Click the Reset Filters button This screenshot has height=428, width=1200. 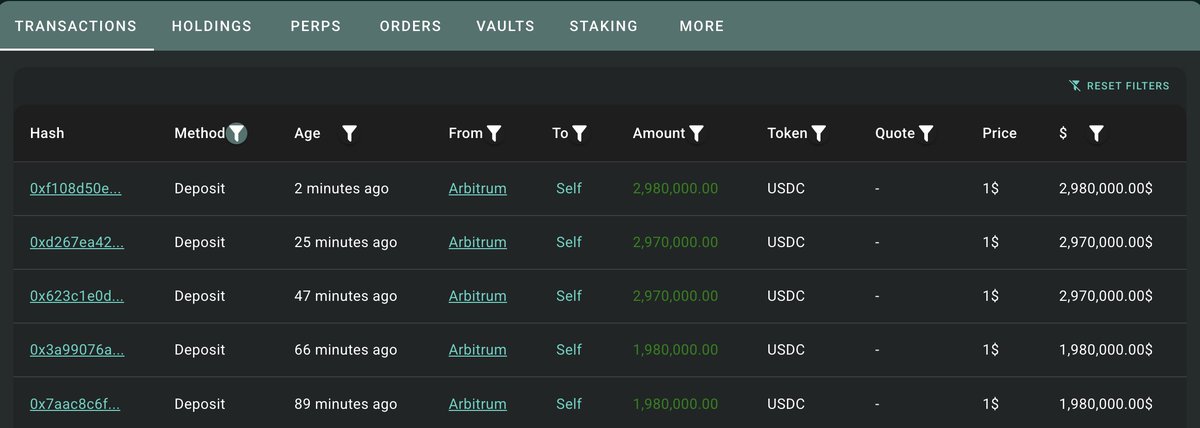(x=1119, y=86)
